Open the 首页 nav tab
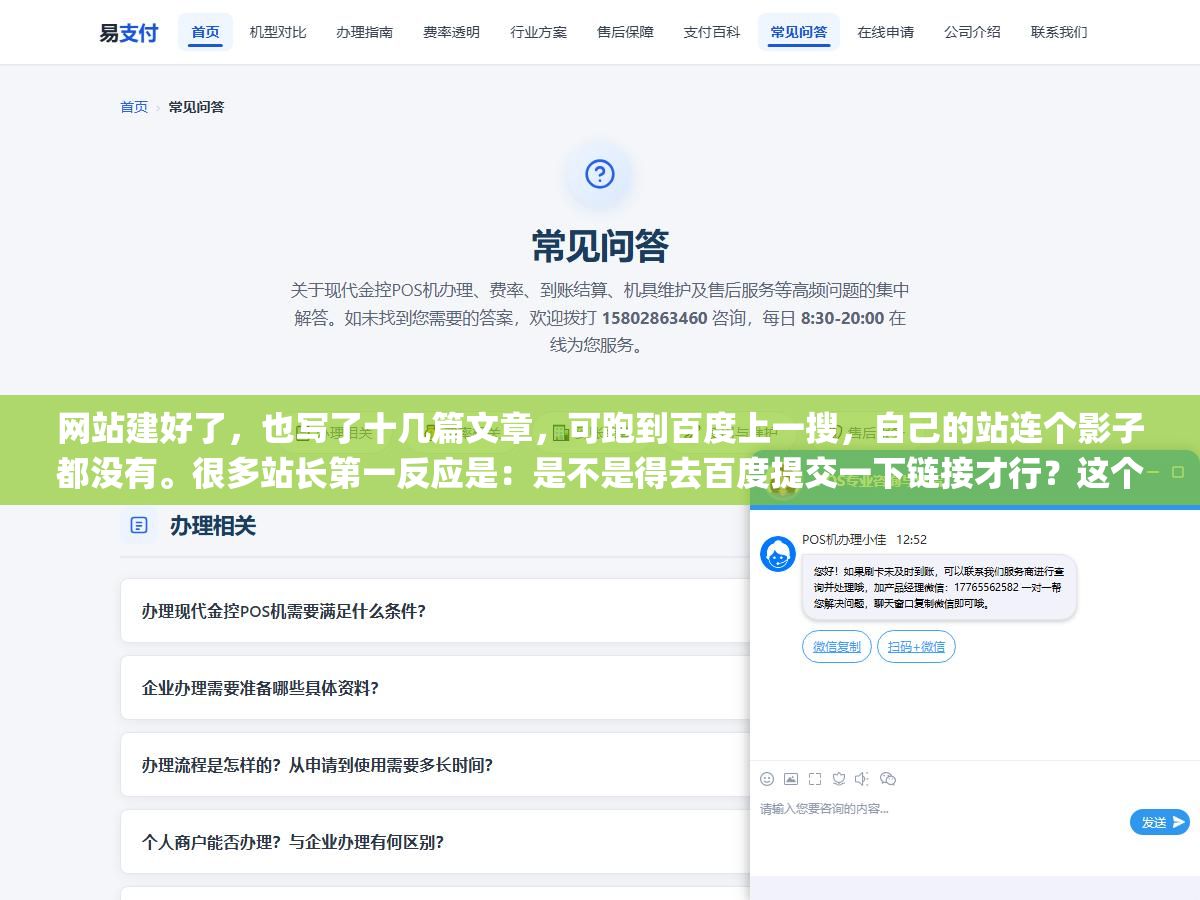The height and width of the screenshot is (900, 1200). [x=205, y=32]
